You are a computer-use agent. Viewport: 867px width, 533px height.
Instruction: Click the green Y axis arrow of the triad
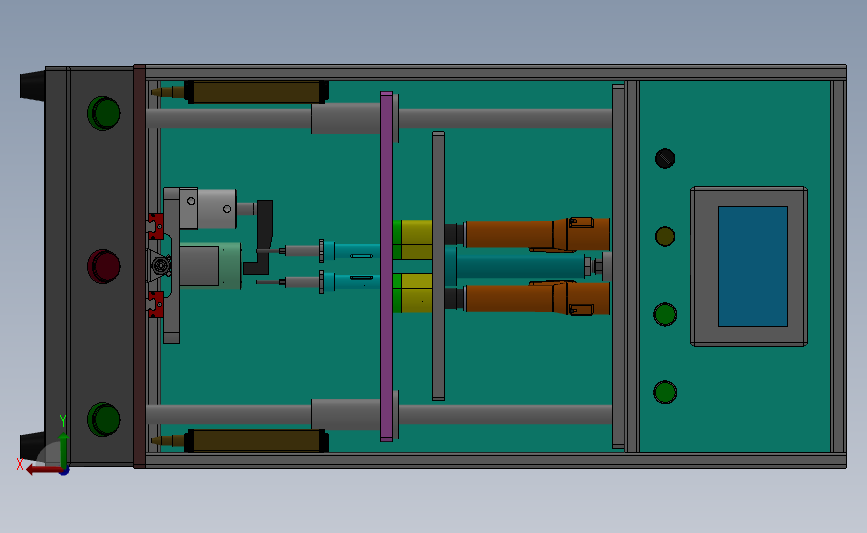point(64,452)
